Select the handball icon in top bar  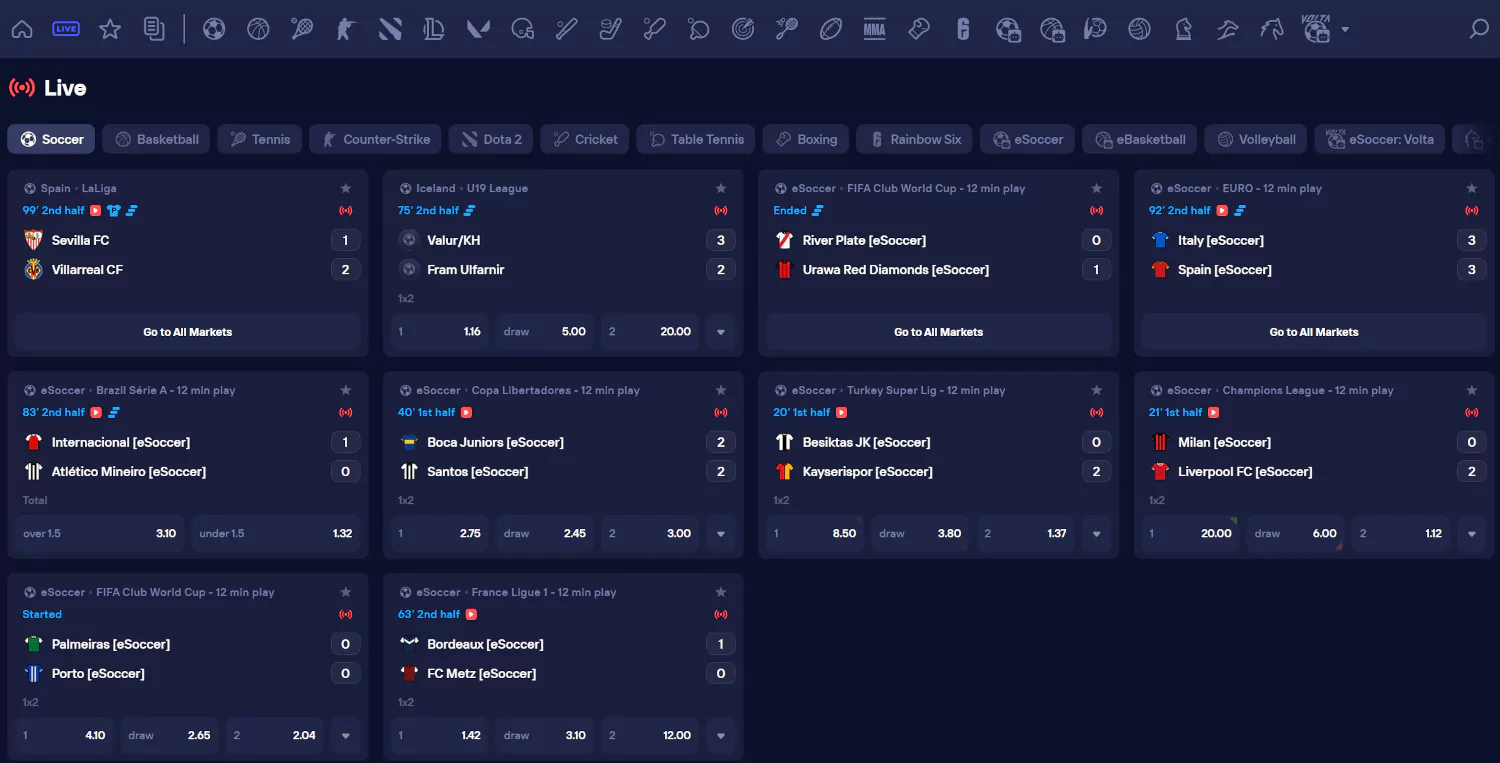coord(1095,29)
